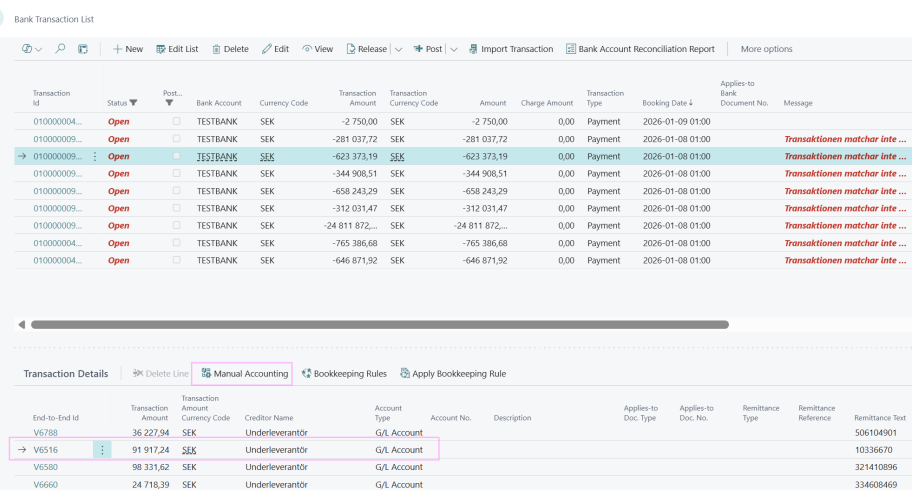Click Apply Bookkeeping Rule
The height and width of the screenshot is (490, 912).
[x=453, y=374]
